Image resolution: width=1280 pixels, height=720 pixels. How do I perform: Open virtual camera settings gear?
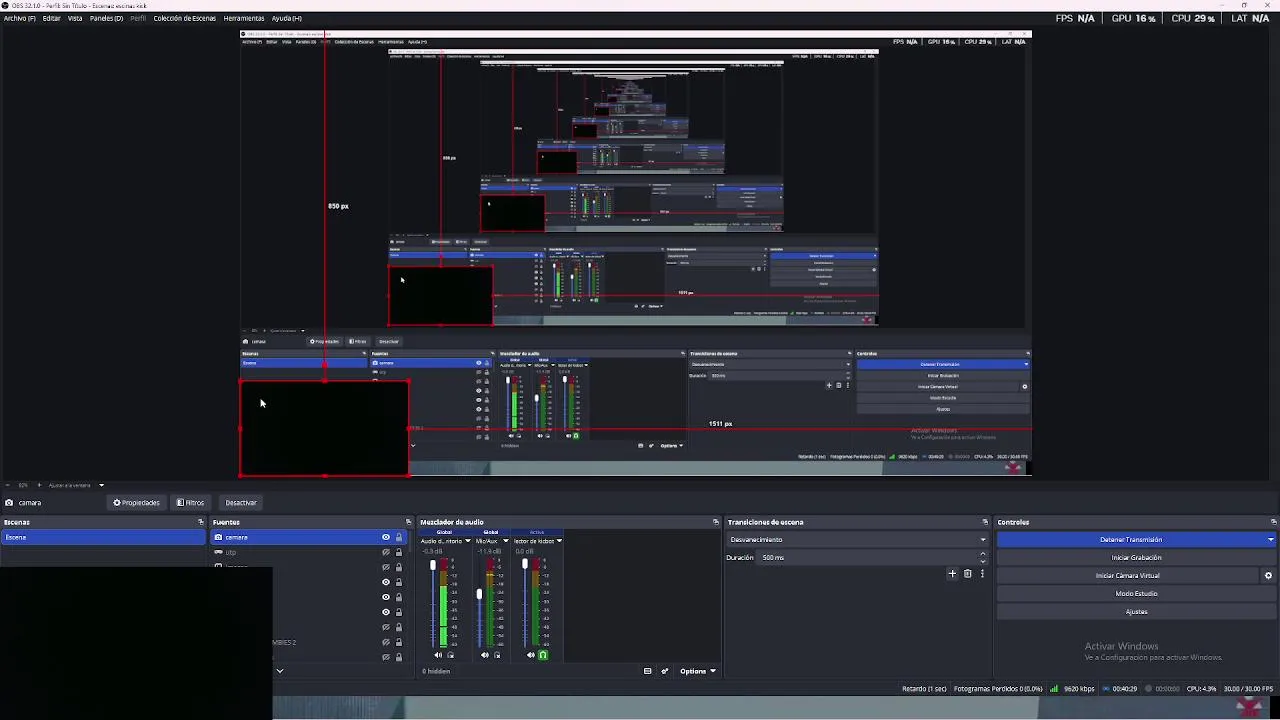(1269, 576)
